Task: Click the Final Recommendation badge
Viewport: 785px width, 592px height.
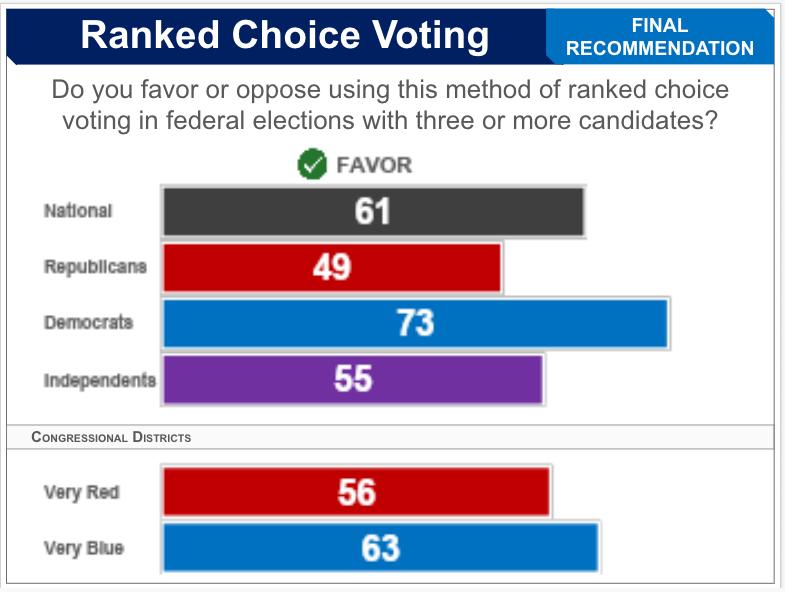Action: pos(660,37)
